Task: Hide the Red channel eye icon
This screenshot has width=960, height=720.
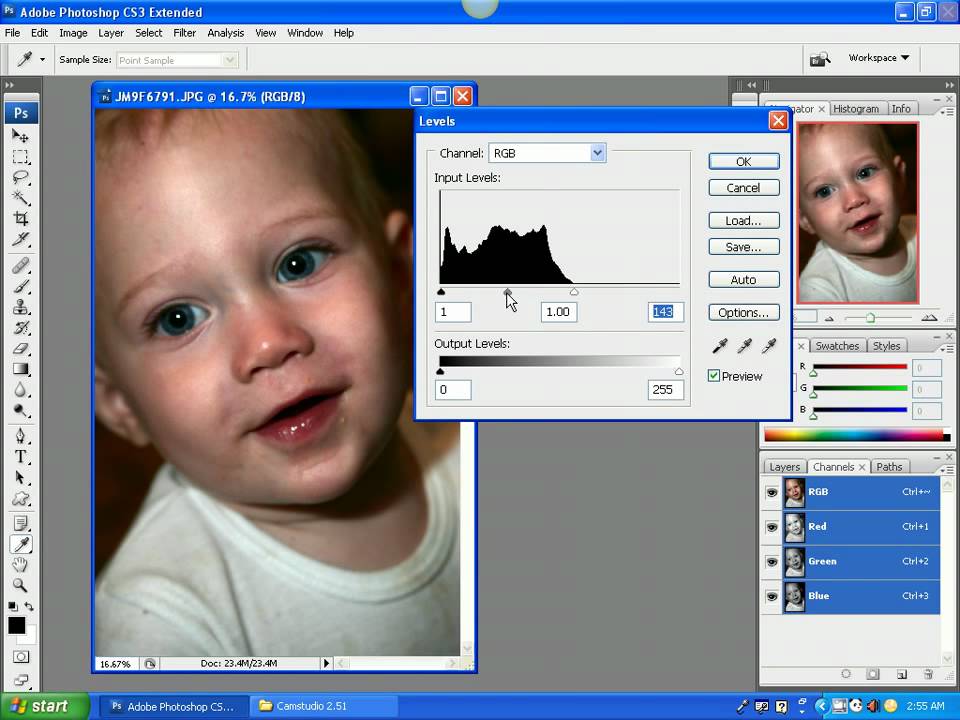Action: (771, 527)
